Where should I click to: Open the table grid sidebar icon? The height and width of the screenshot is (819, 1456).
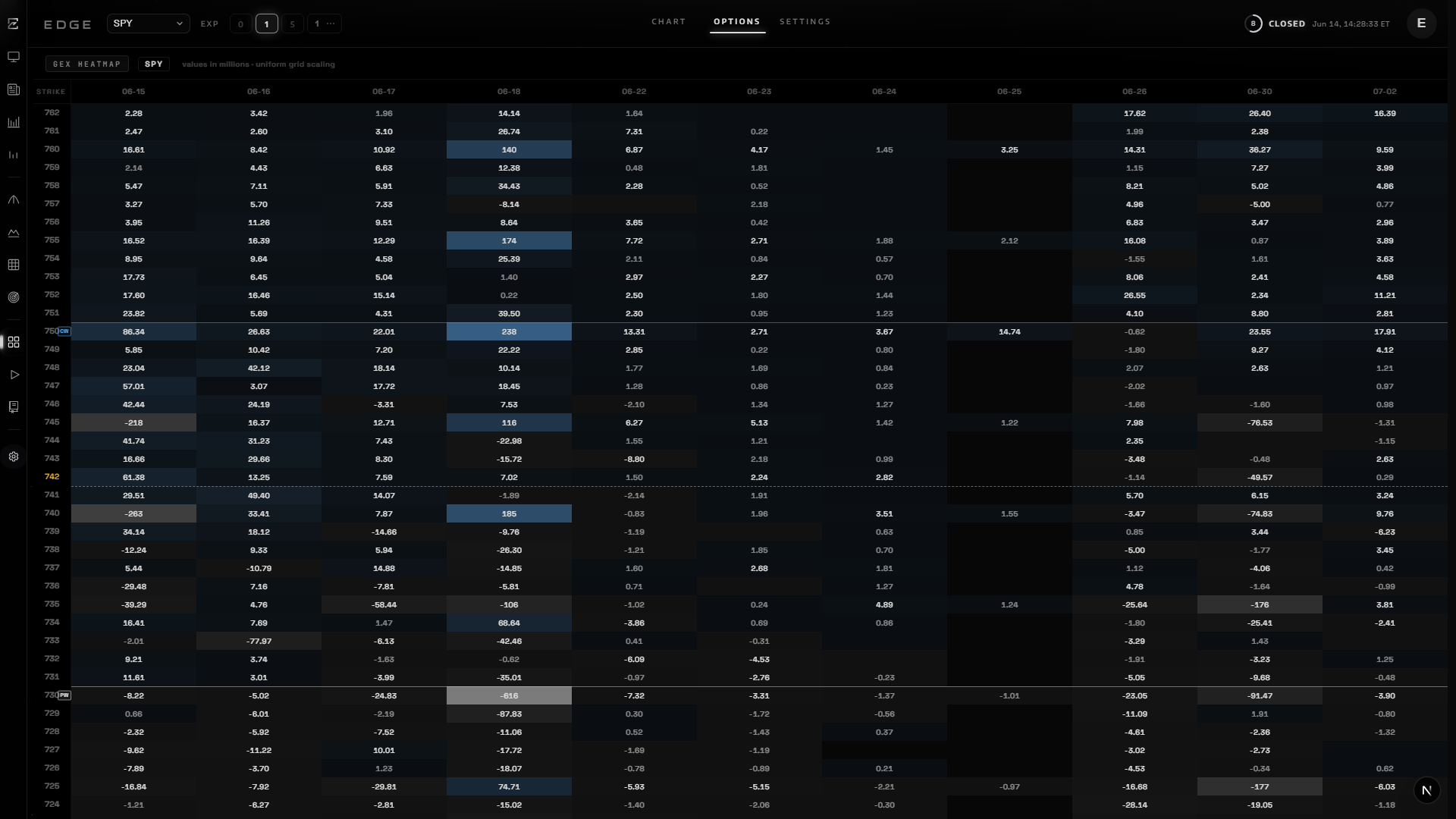click(14, 265)
